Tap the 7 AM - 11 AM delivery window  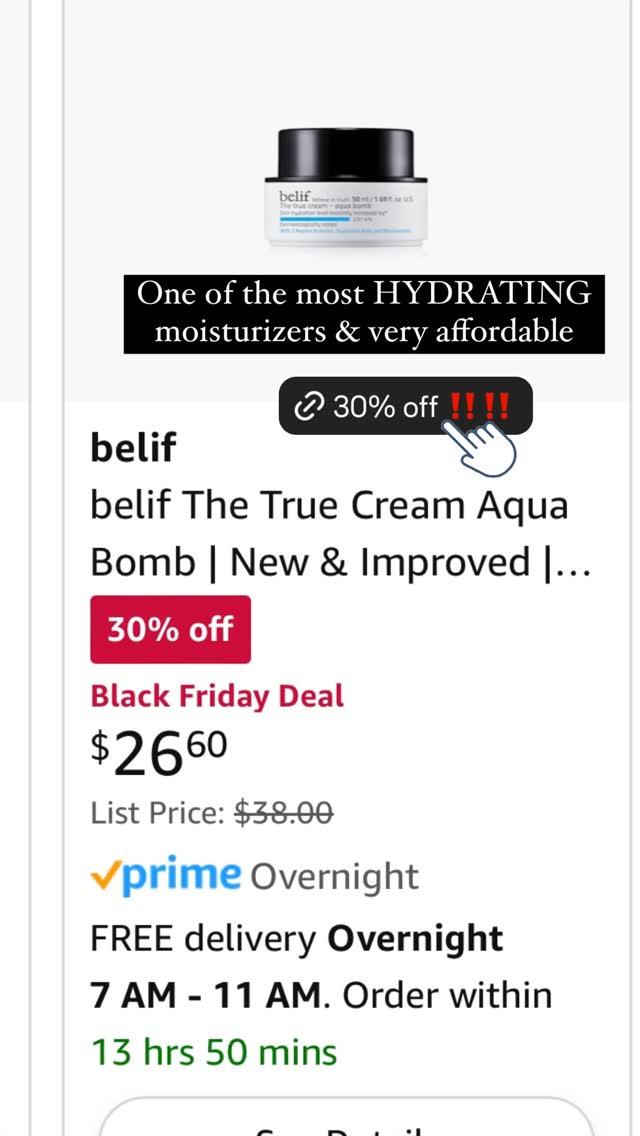(205, 995)
